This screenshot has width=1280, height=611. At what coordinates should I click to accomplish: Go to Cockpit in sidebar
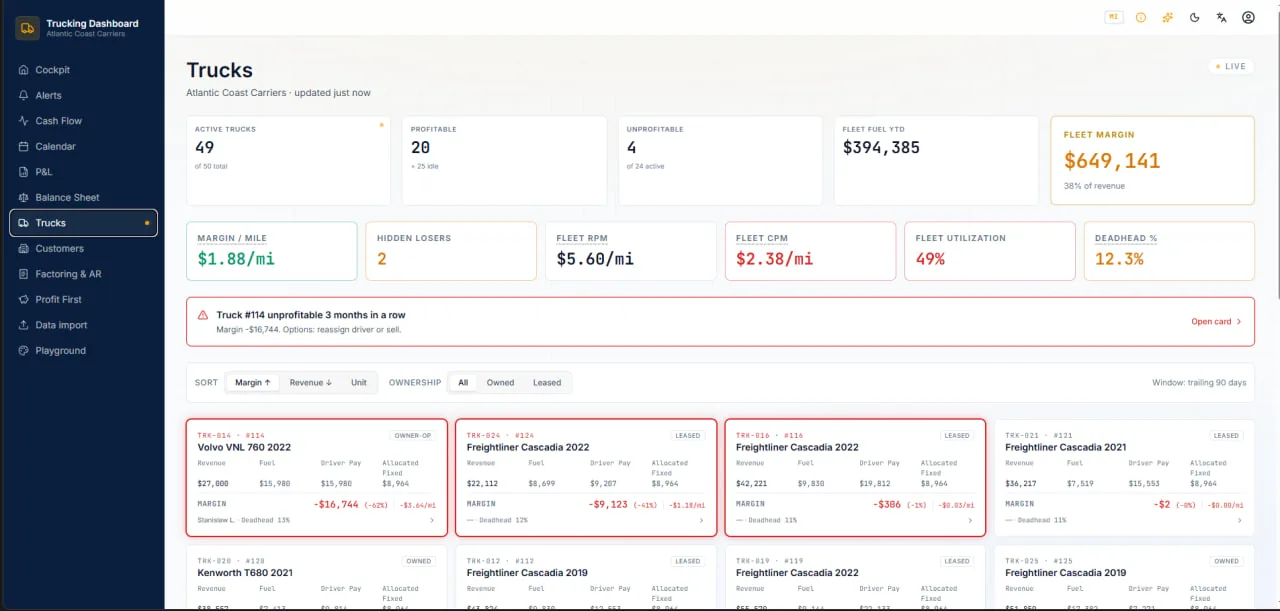click(83, 70)
